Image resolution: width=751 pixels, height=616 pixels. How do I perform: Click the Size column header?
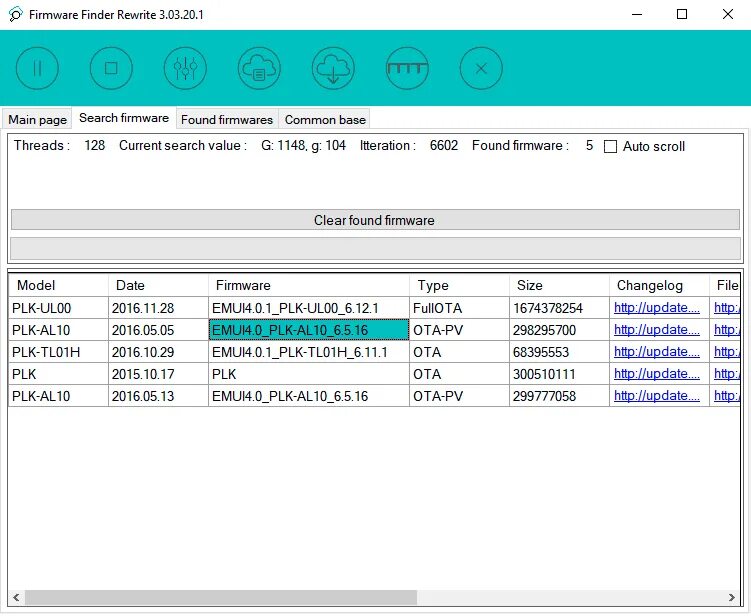(559, 285)
